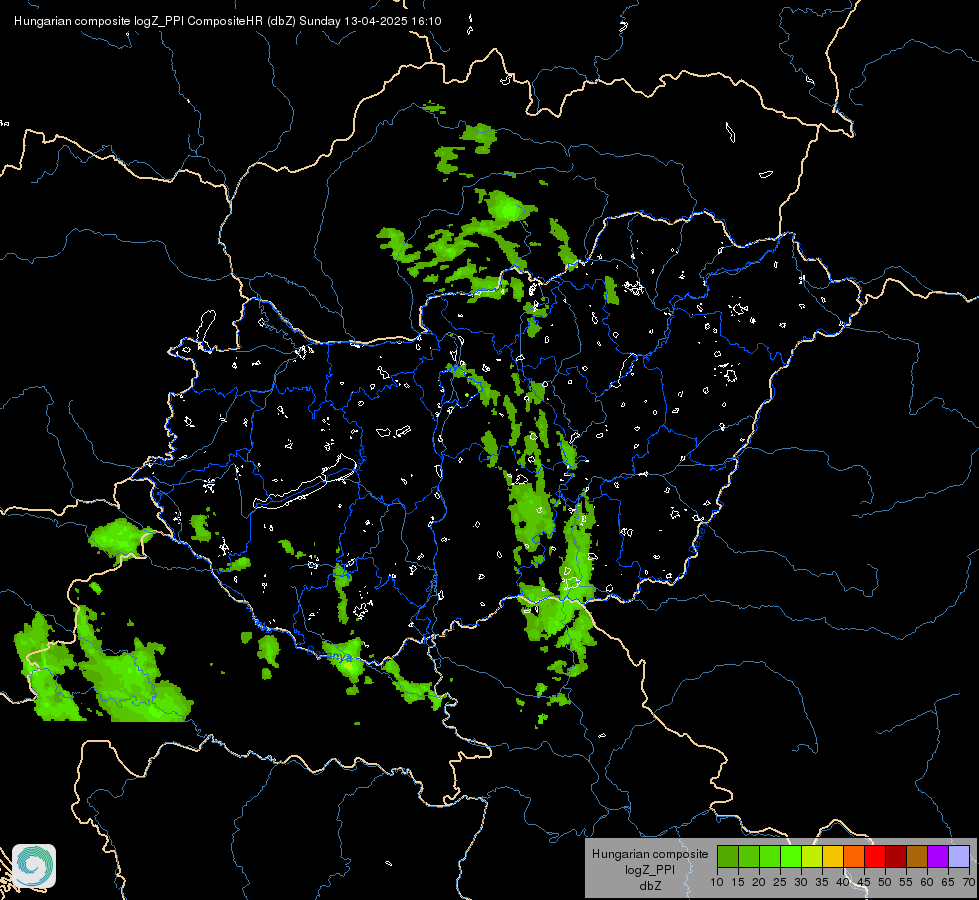979x900 pixels.
Task: Click the '70' scale value in legend
Action: (x=969, y=883)
